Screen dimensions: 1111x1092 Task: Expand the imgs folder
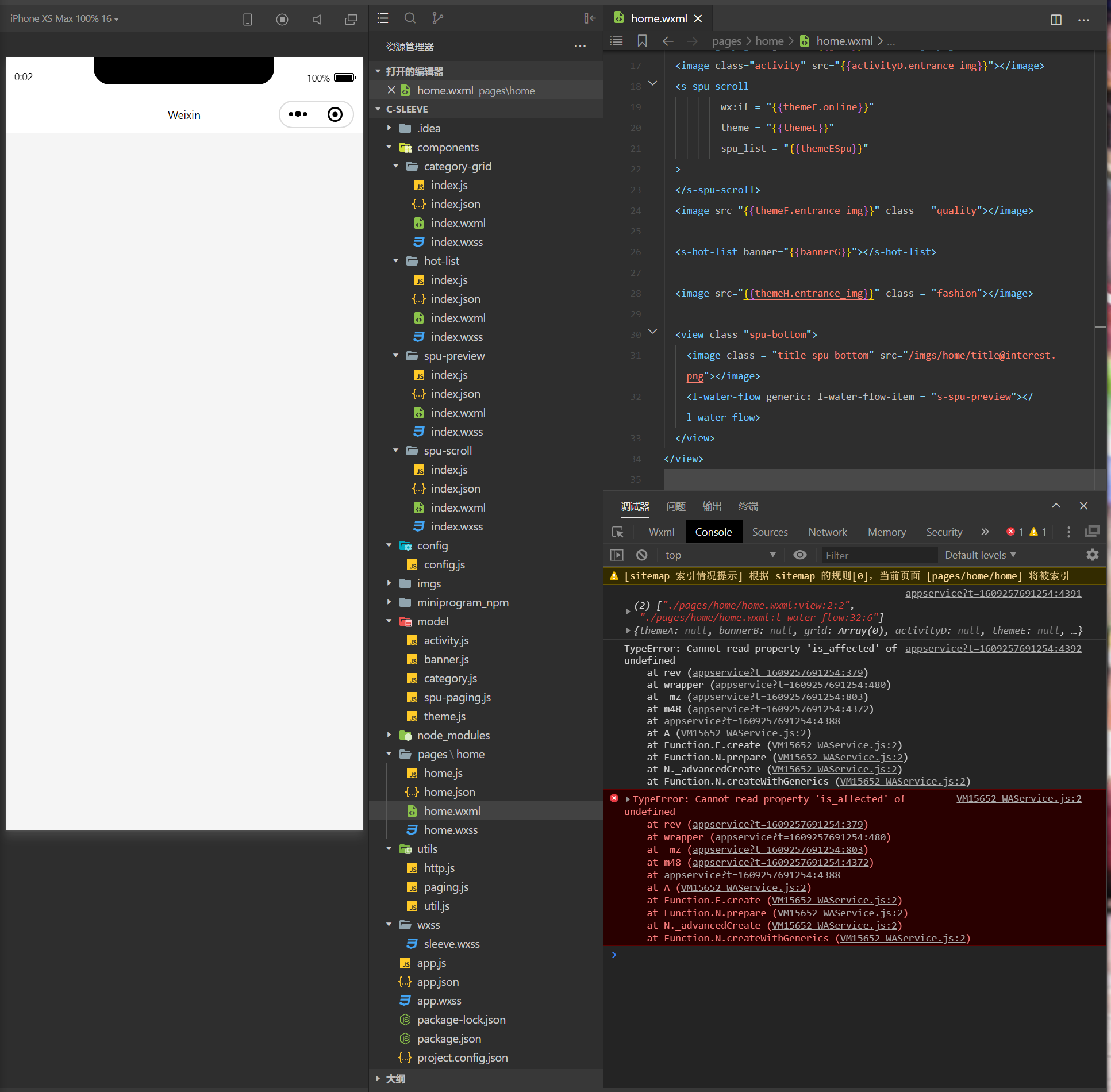coord(389,583)
